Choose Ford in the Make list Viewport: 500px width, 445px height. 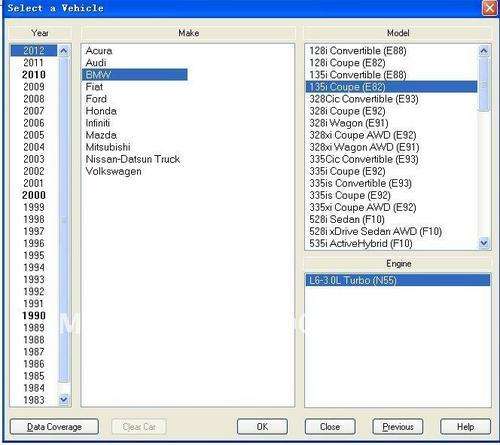96,99
